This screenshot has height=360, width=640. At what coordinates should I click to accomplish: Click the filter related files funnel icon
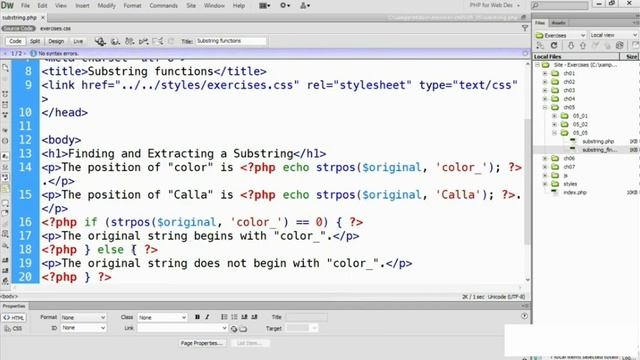525,28
